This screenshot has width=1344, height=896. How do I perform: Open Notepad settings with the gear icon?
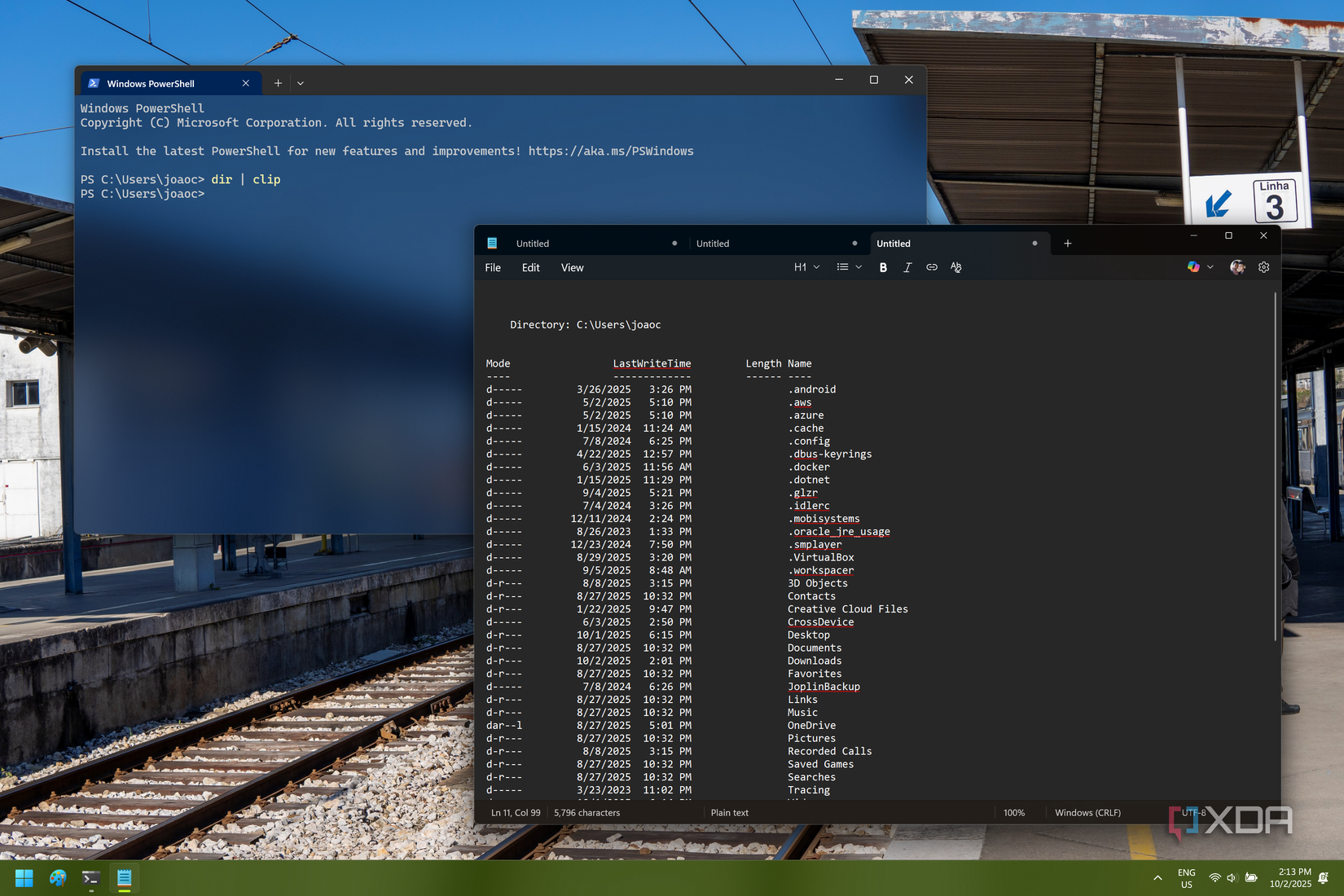coord(1263,267)
